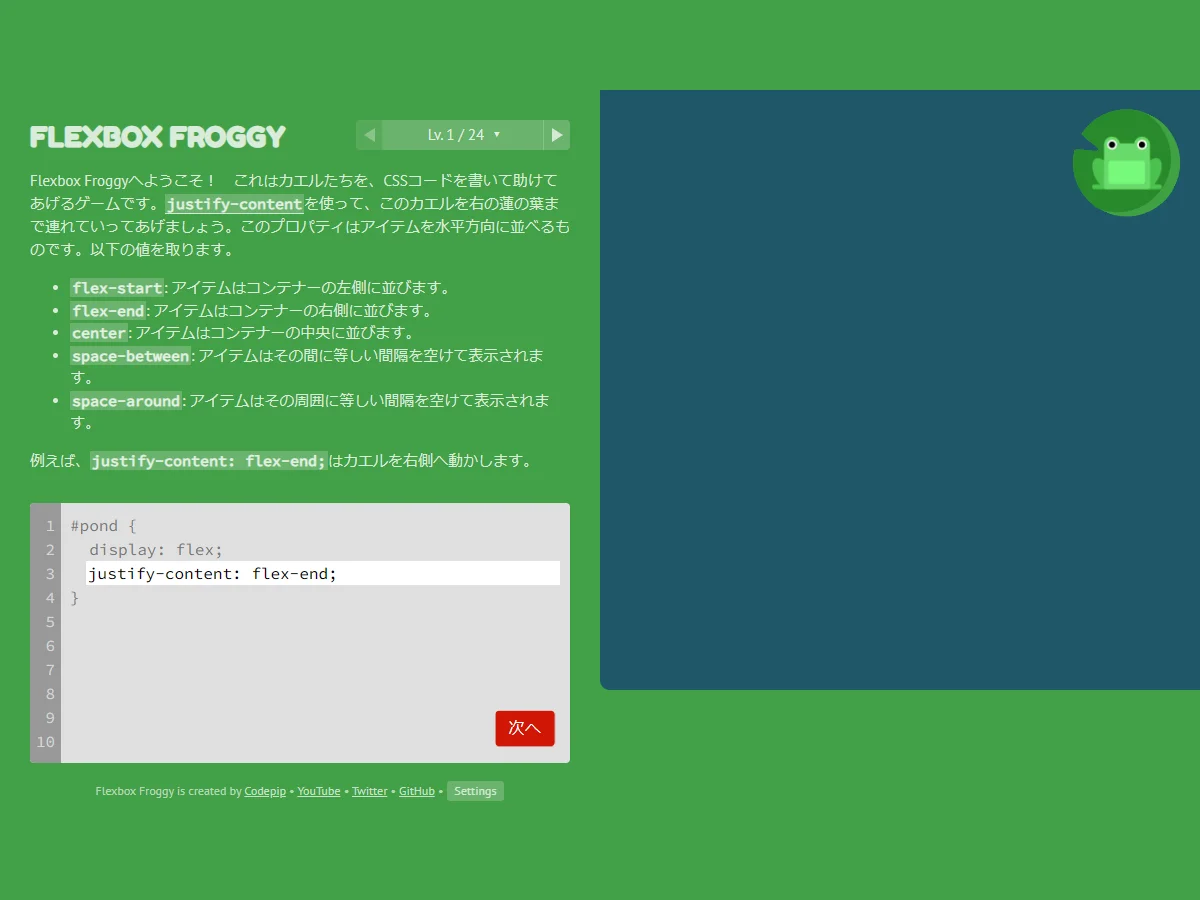Click the flex-end code term in list

point(108,311)
